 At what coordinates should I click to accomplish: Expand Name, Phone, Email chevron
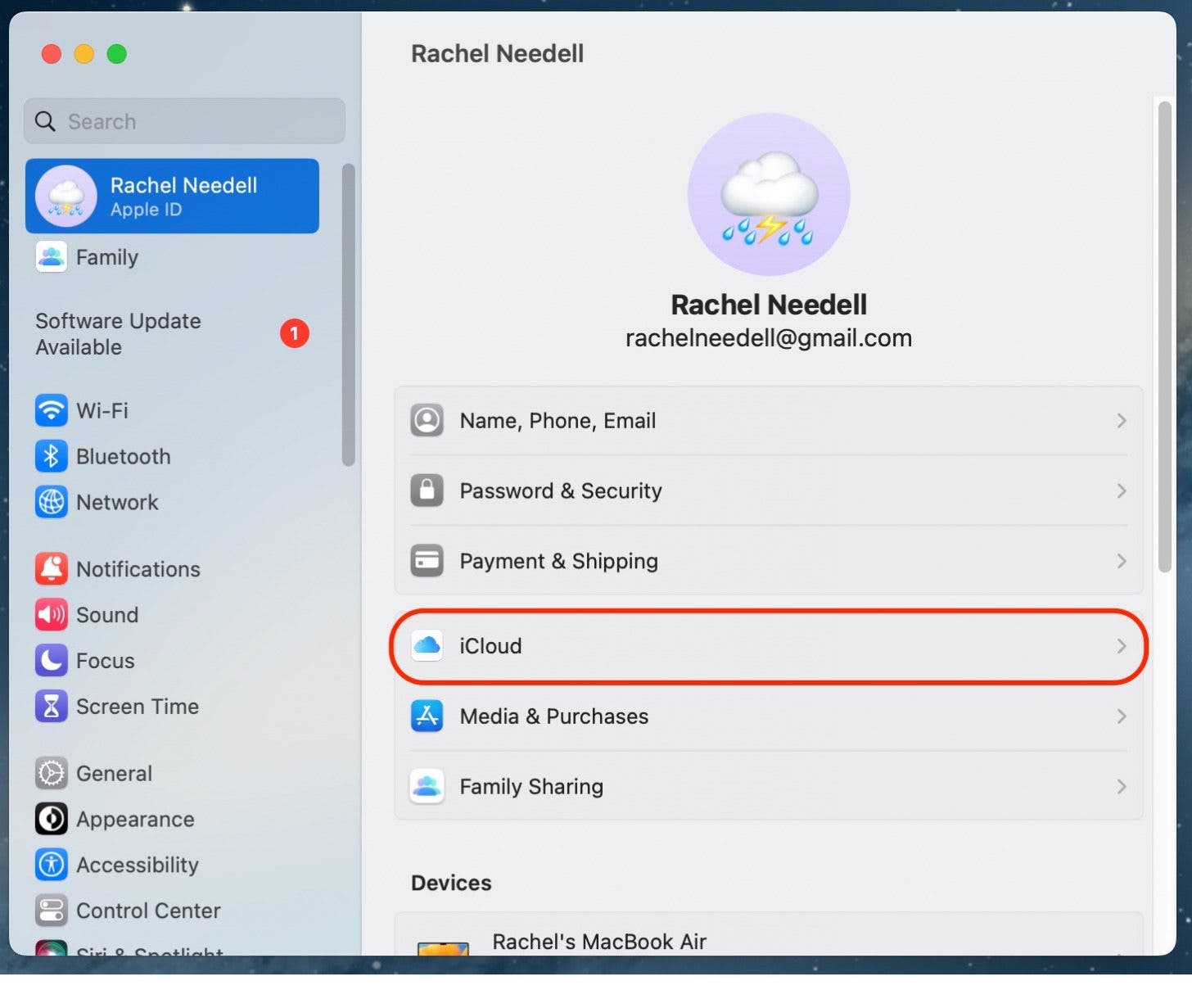pos(1121,421)
